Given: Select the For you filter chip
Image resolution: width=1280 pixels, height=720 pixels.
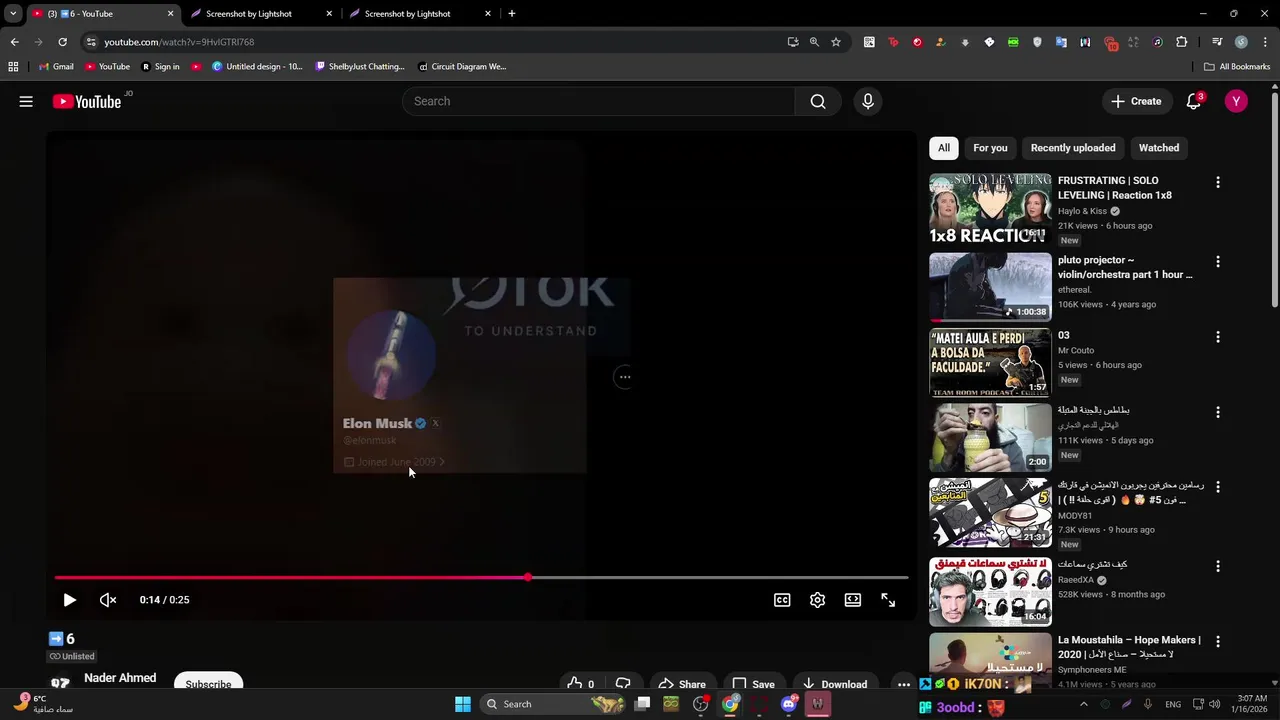Looking at the screenshot, I should [990, 148].
